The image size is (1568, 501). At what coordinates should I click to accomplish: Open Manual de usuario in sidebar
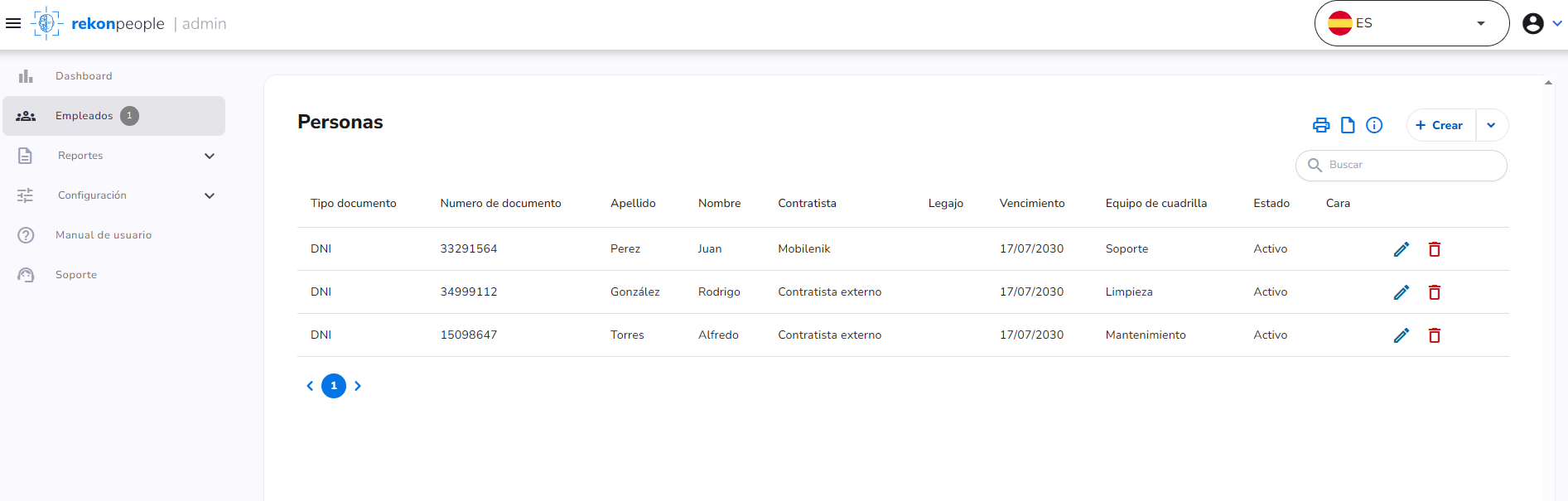[x=114, y=235]
